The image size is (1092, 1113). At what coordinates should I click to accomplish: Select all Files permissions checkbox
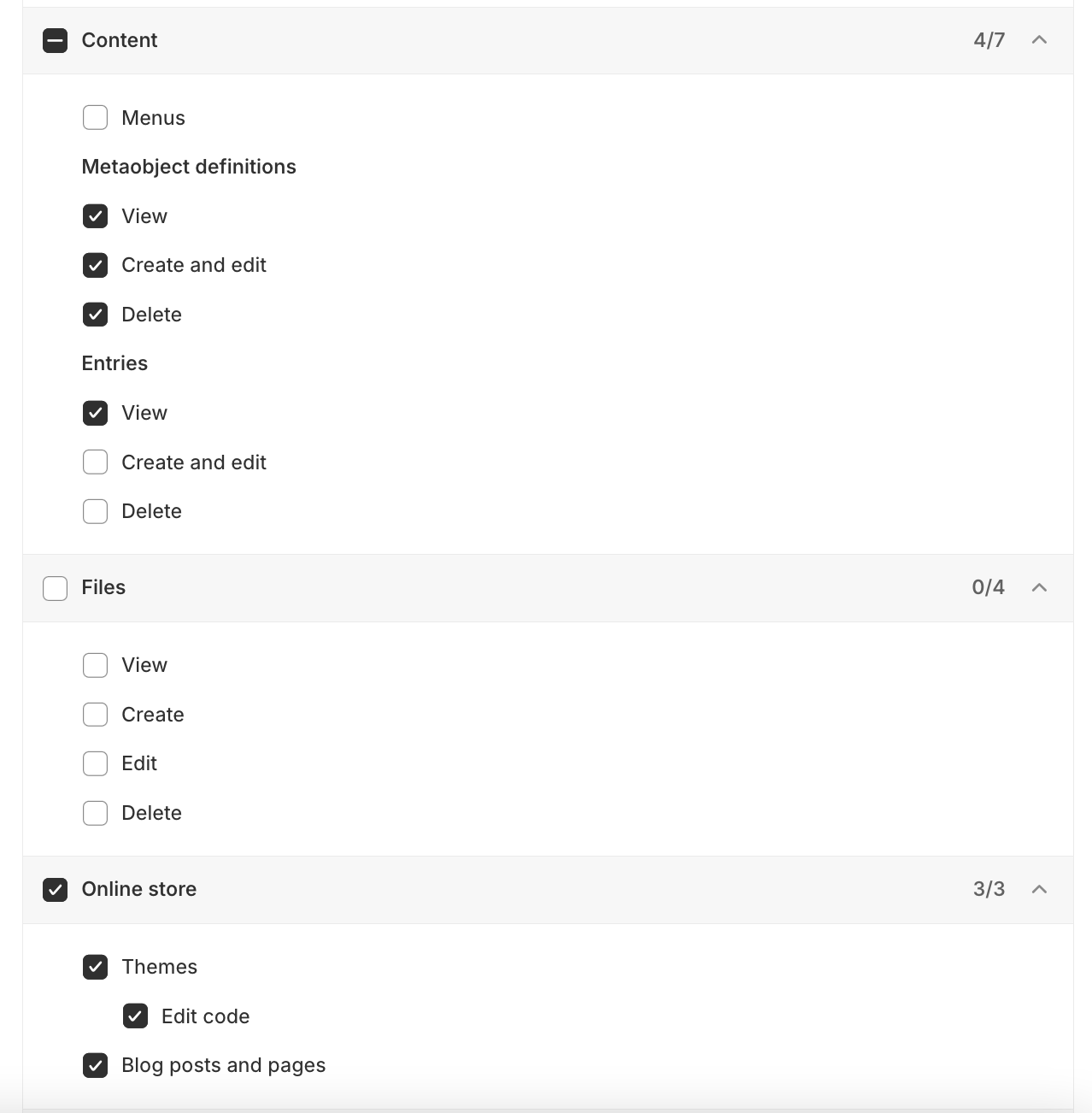tap(56, 588)
